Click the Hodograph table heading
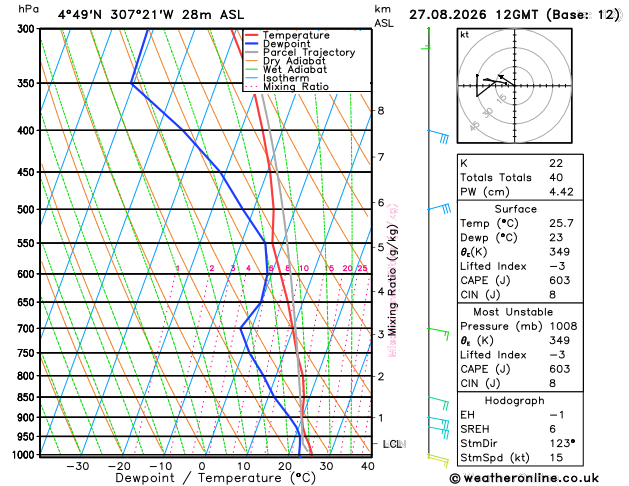Screen dimensions: 629x486 point(514,401)
